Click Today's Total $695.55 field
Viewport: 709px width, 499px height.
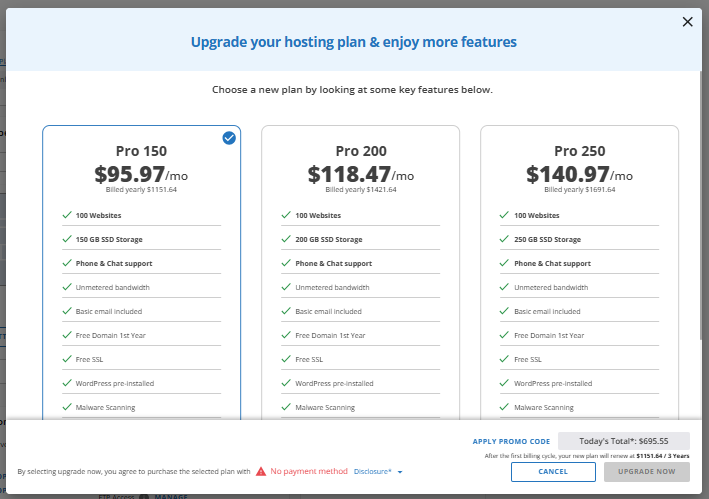pos(624,441)
